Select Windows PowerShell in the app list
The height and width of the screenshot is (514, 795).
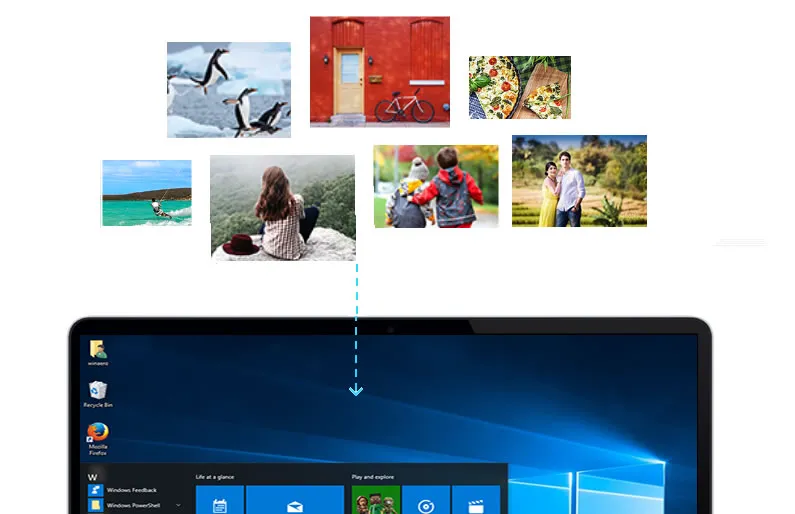click(133, 506)
